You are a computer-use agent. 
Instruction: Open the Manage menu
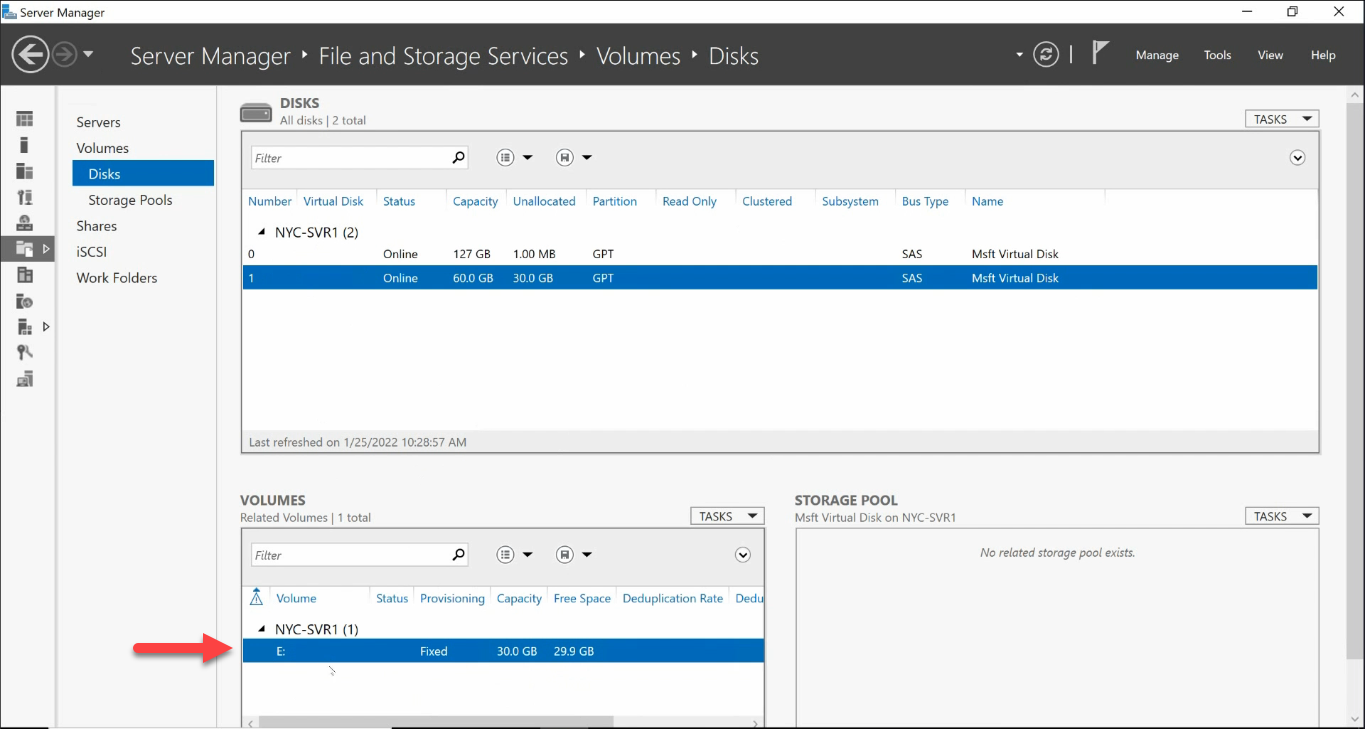(1157, 55)
